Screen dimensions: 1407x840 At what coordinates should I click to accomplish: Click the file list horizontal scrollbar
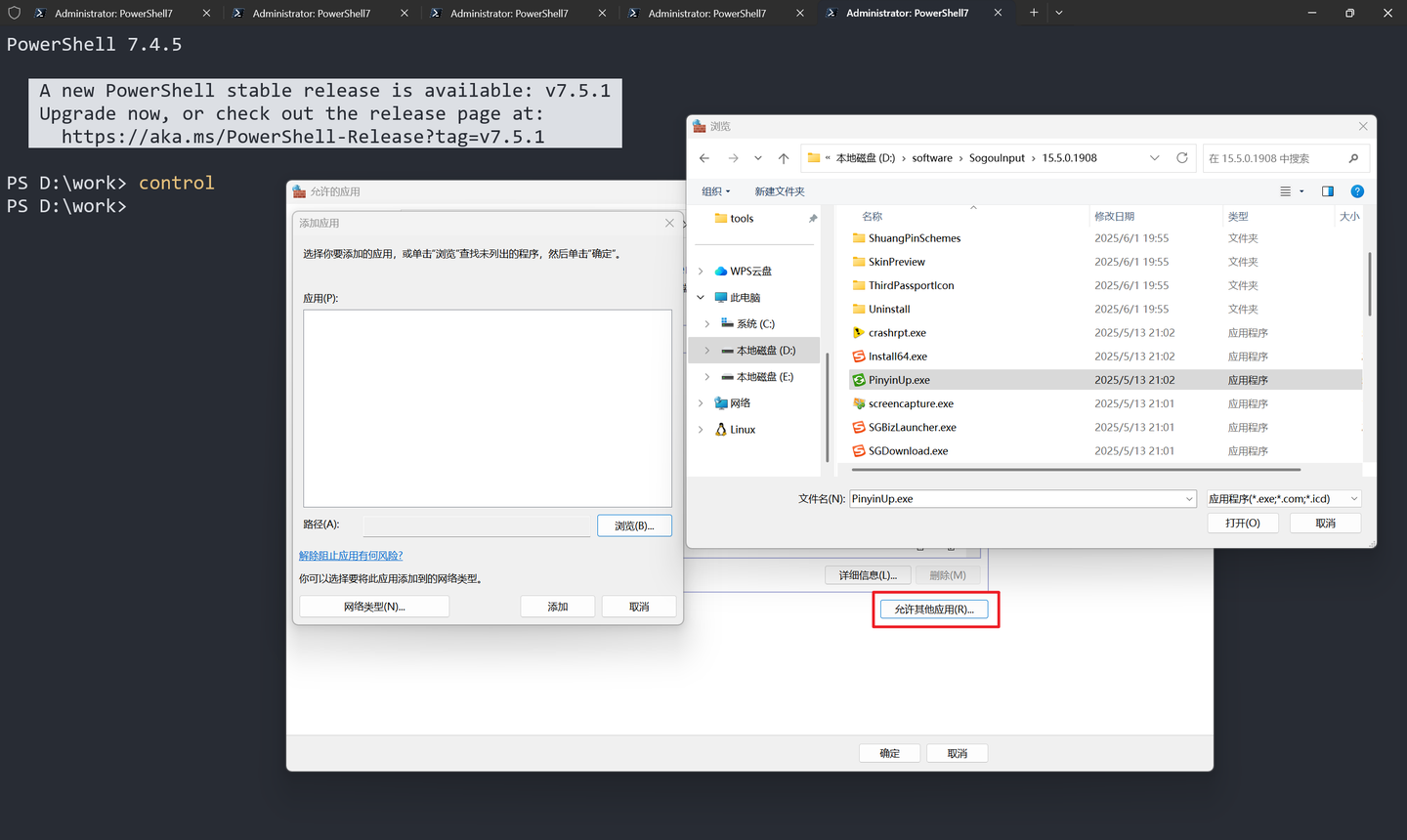point(1075,470)
